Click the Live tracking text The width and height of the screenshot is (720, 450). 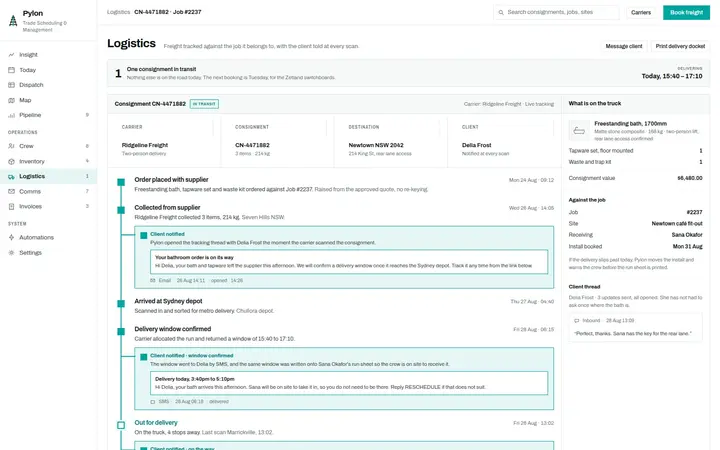(x=539, y=104)
